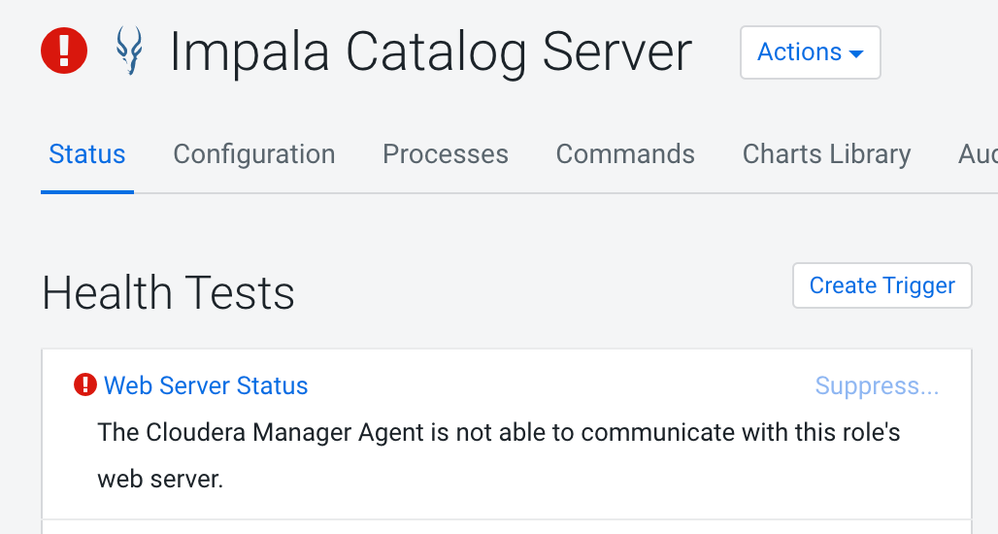Click the red bad-health icon beside the page title
The width and height of the screenshot is (998, 534).
[x=64, y=51]
